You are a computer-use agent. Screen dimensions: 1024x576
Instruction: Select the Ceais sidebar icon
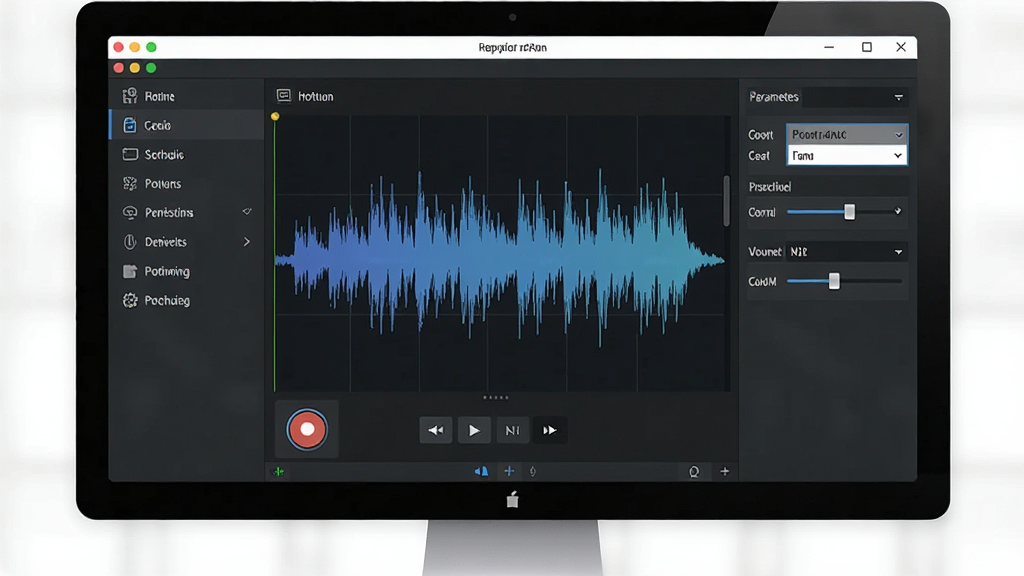click(130, 125)
